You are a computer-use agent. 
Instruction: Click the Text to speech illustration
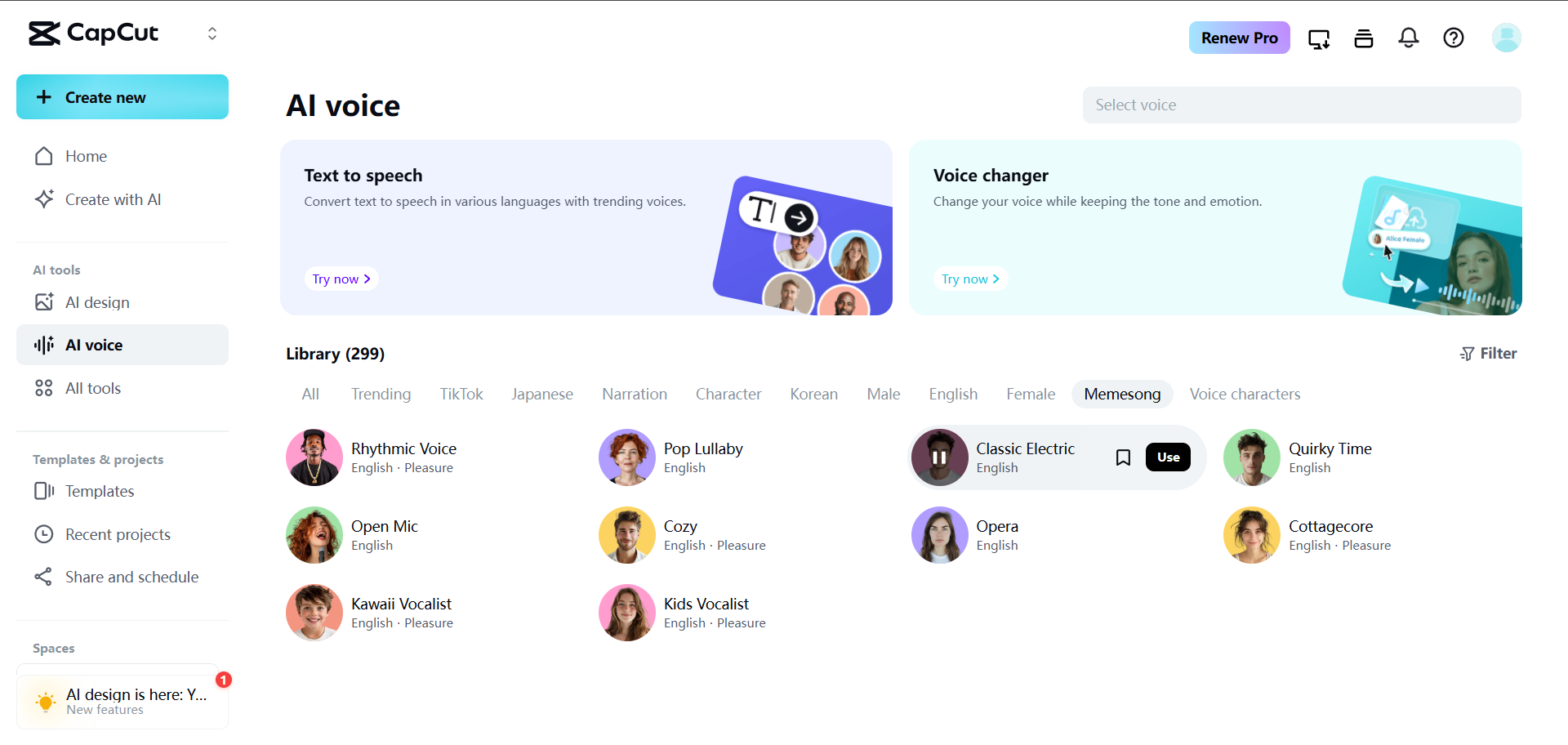pos(803,245)
